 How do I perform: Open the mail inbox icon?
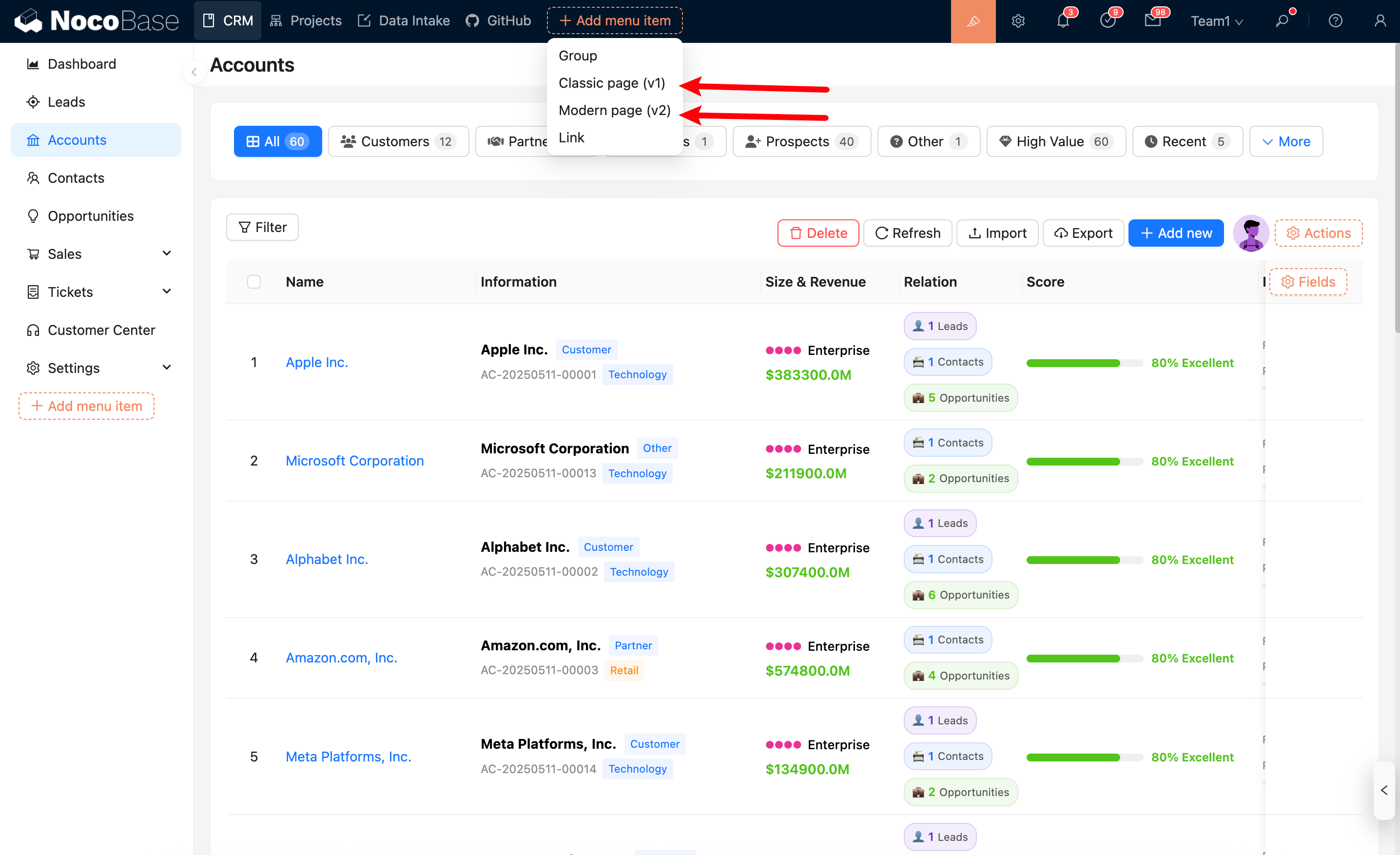1152,21
